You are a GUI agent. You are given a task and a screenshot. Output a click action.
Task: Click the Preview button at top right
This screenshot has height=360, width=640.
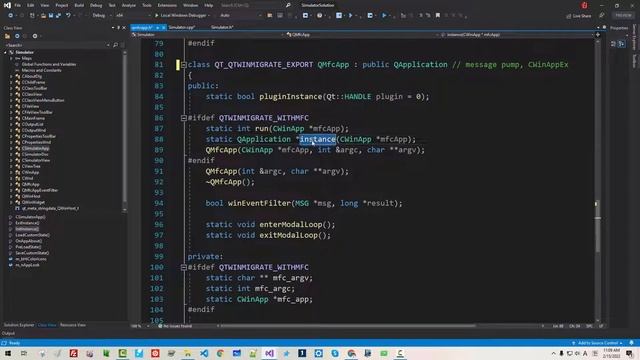pos(623,16)
